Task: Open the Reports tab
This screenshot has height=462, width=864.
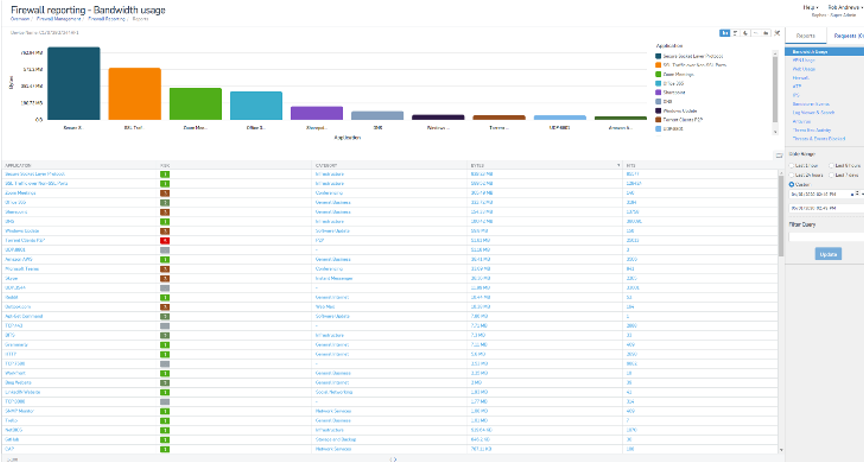Action: [x=806, y=36]
